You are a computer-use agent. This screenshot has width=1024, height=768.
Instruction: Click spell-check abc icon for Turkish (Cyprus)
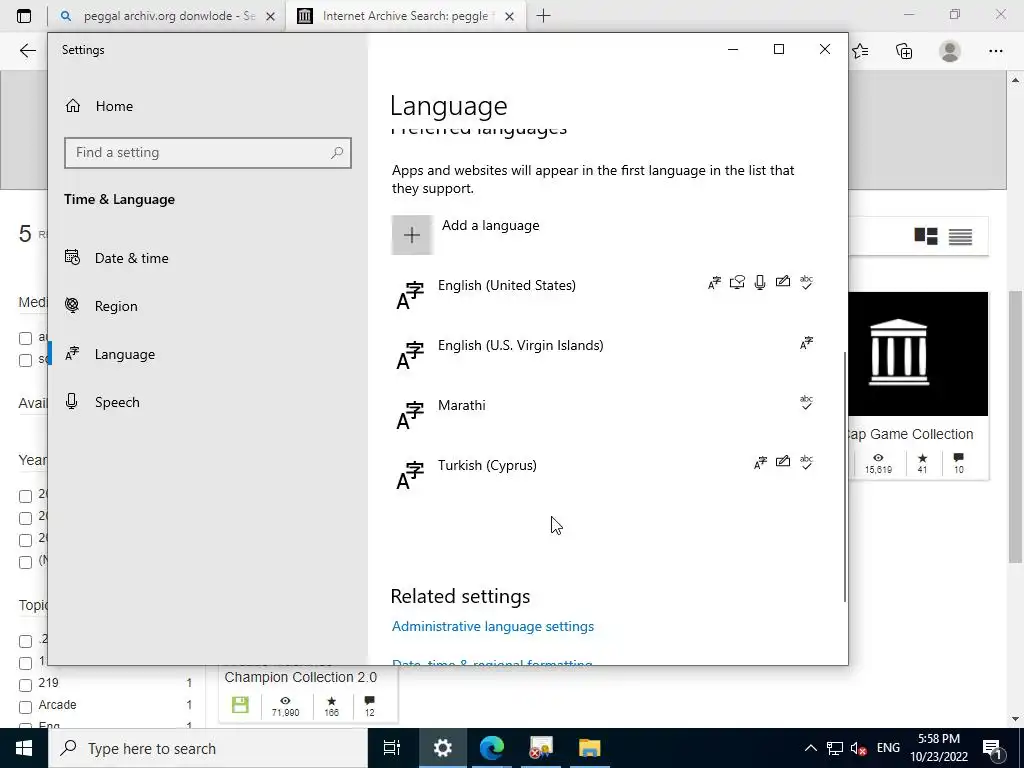[x=807, y=462]
